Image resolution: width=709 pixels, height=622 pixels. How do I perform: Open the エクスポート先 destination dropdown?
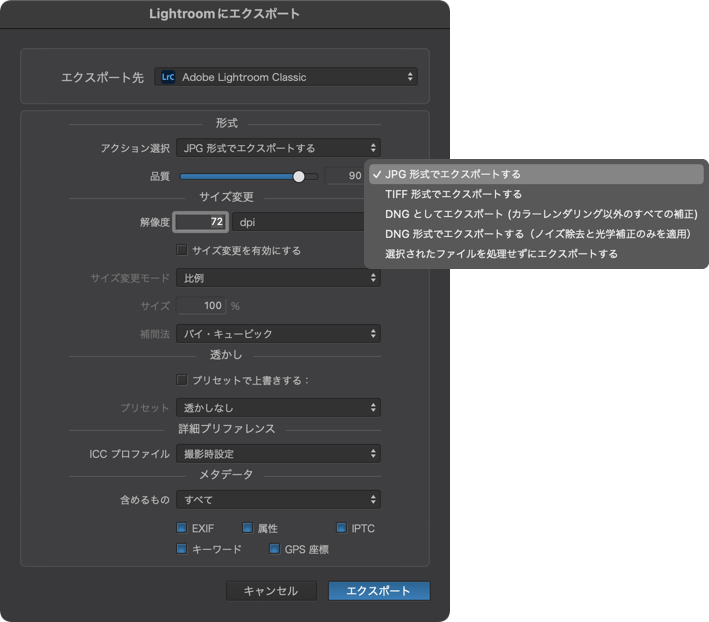click(286, 77)
